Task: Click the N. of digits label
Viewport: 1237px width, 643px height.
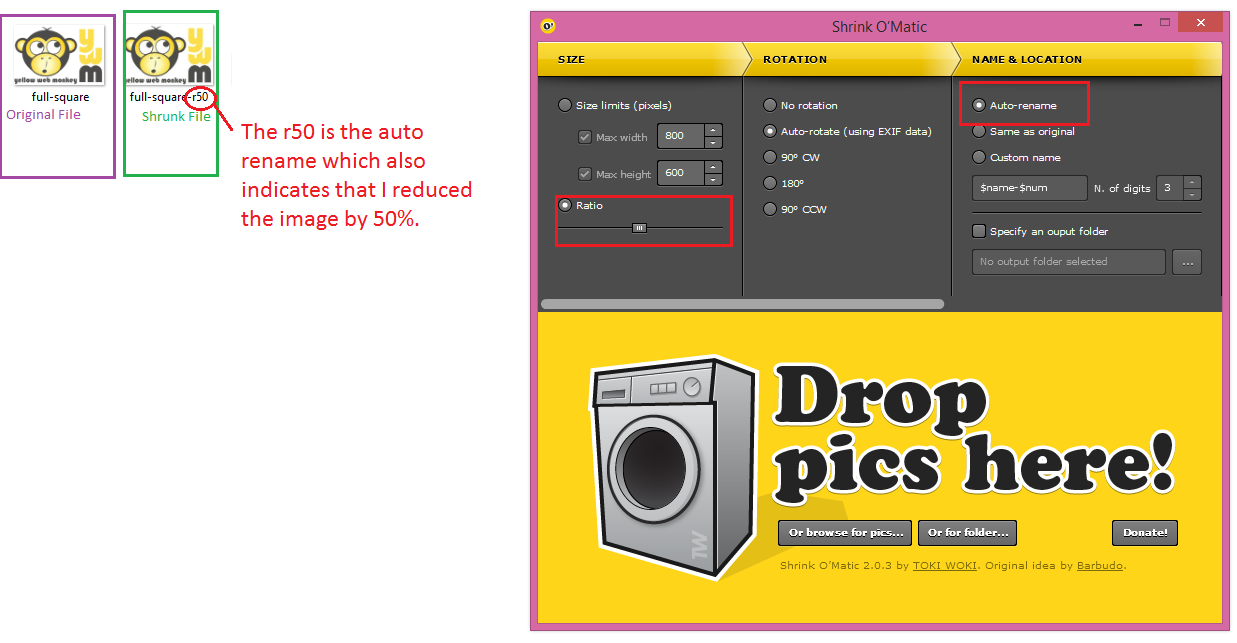Action: coord(1122,188)
